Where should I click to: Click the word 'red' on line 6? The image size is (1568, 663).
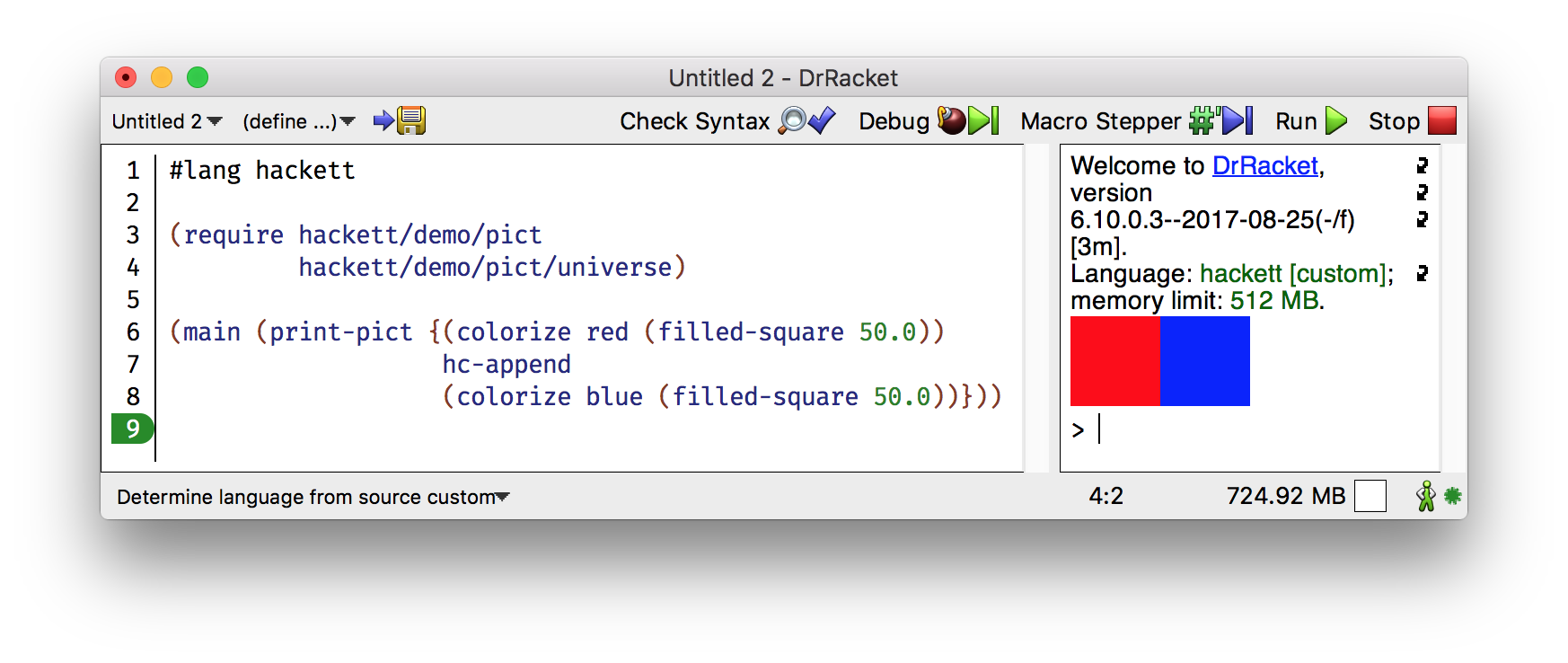pyautogui.click(x=607, y=332)
